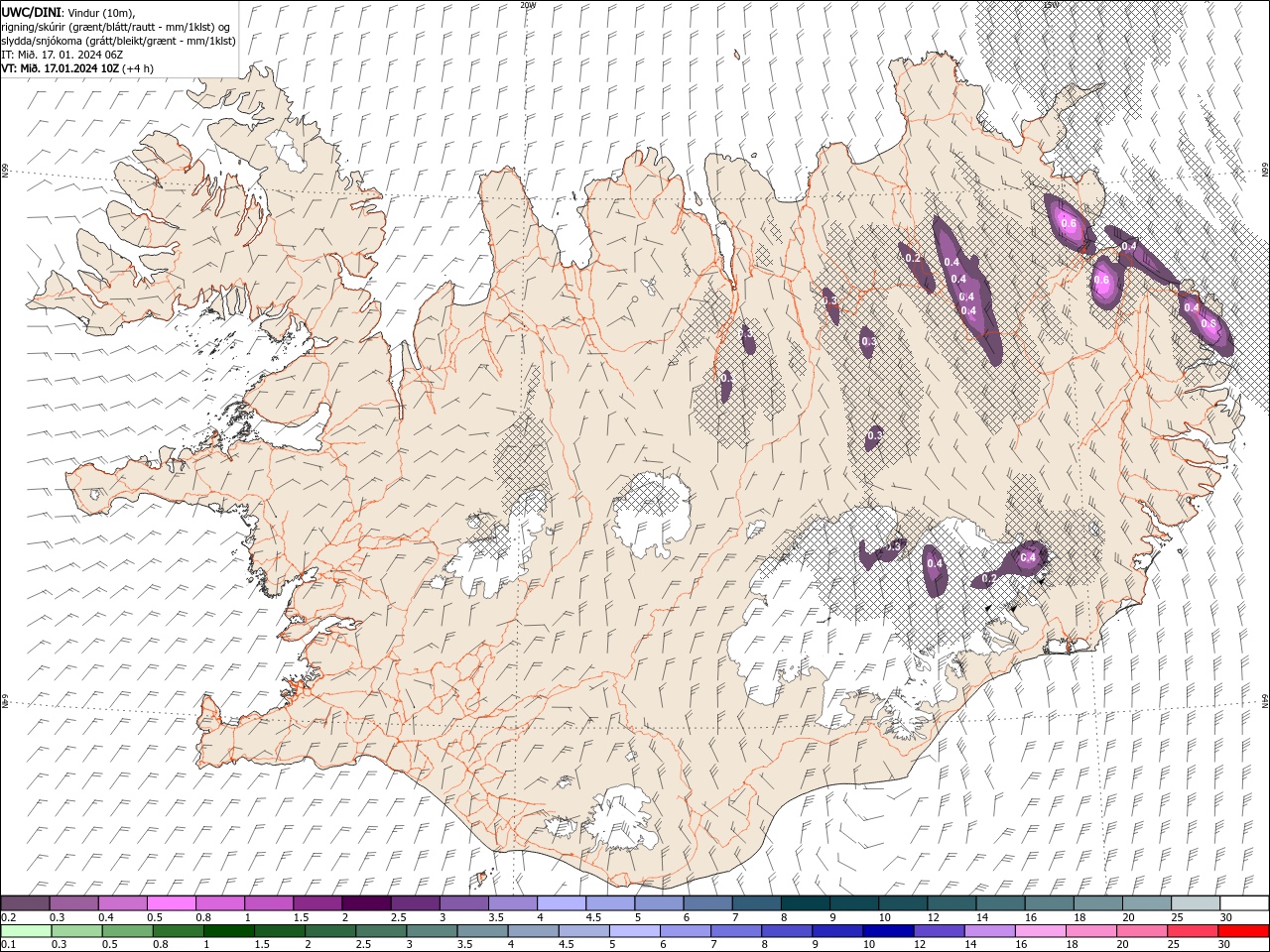Select the pale green 0.1 rain legend swatch
The image size is (1270, 952).
point(27,931)
